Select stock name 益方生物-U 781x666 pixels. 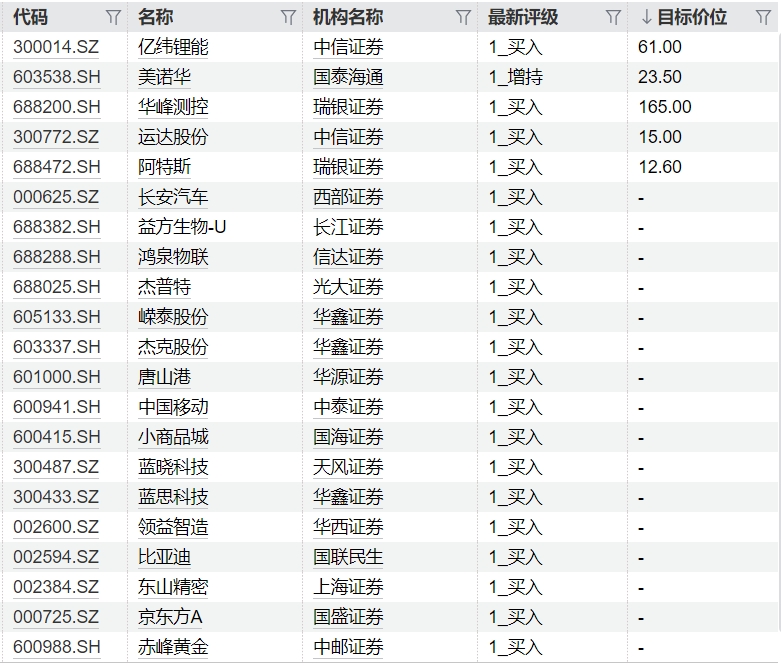(182, 227)
